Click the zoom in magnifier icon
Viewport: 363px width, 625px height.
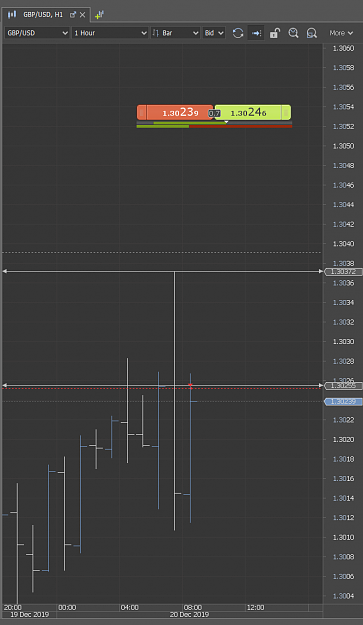coord(293,33)
